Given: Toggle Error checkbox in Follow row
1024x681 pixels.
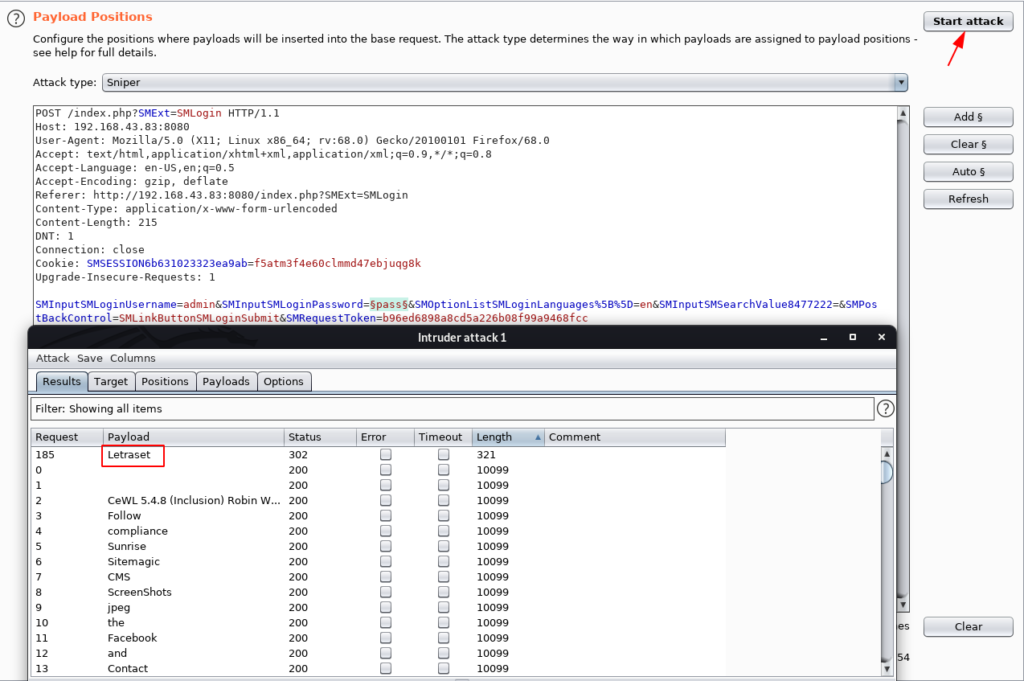Looking at the screenshot, I should click(x=385, y=516).
